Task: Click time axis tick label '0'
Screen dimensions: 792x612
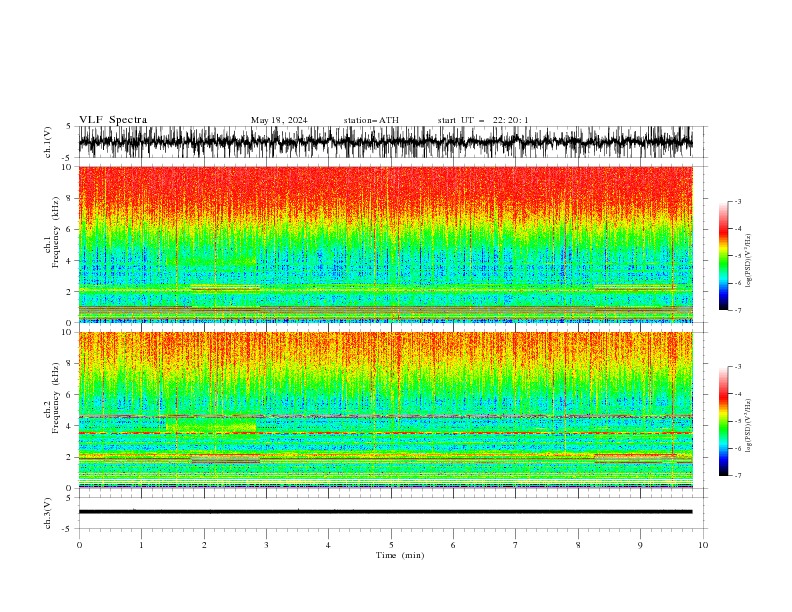Action: coord(79,545)
